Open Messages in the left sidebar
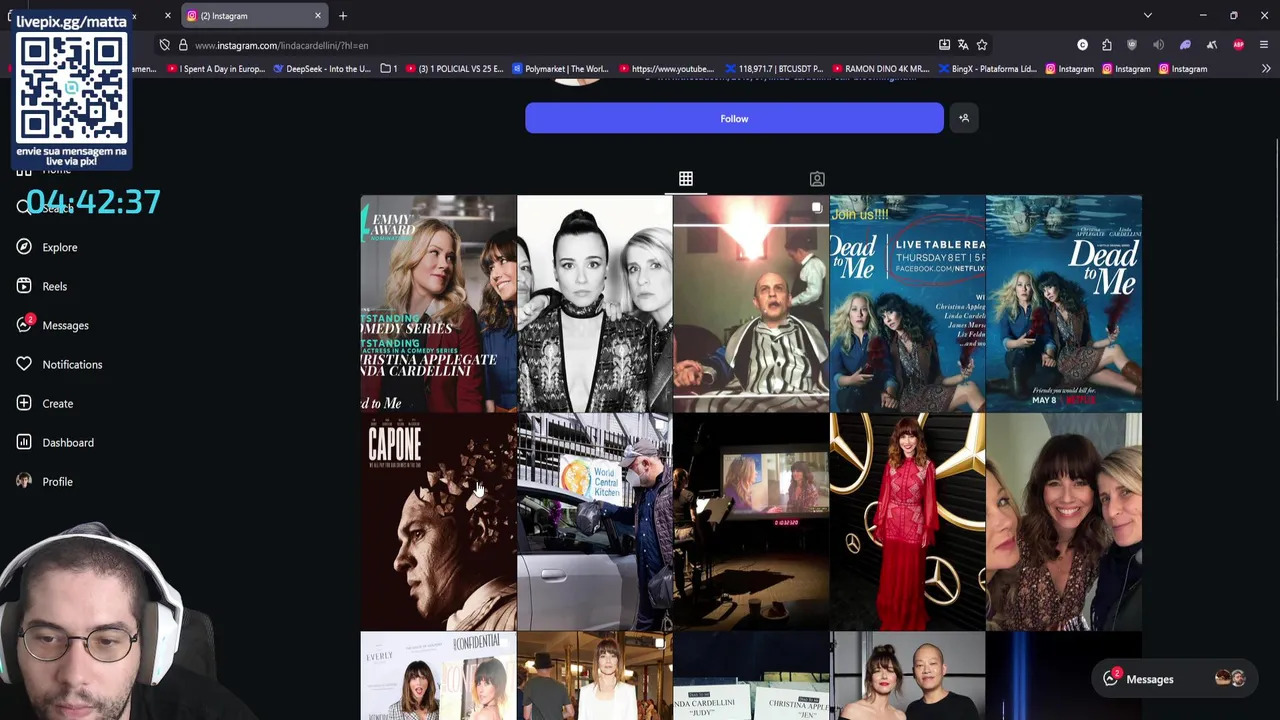Screen dimensions: 1280x720 coord(65,325)
